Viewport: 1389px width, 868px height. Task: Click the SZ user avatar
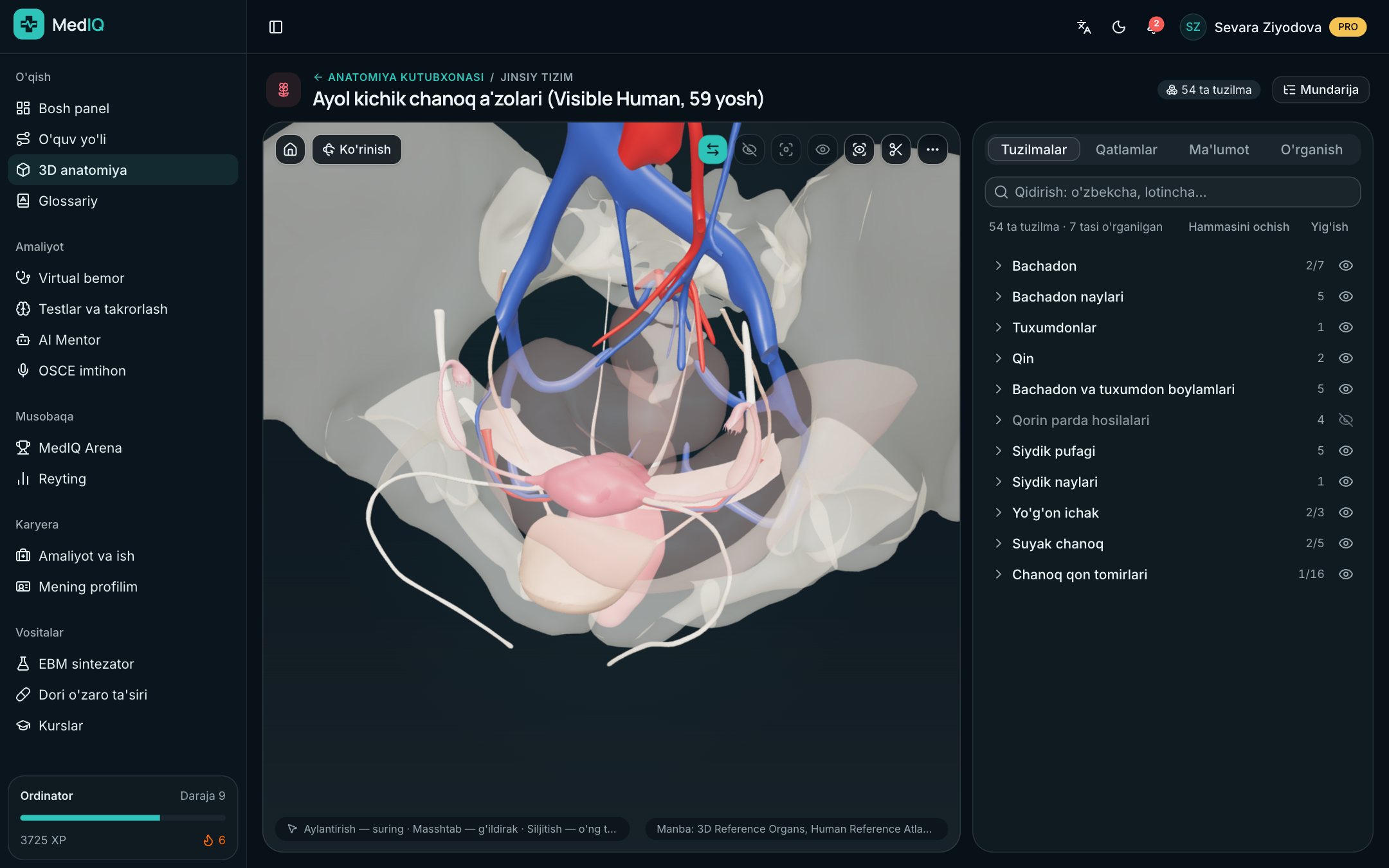click(1193, 27)
